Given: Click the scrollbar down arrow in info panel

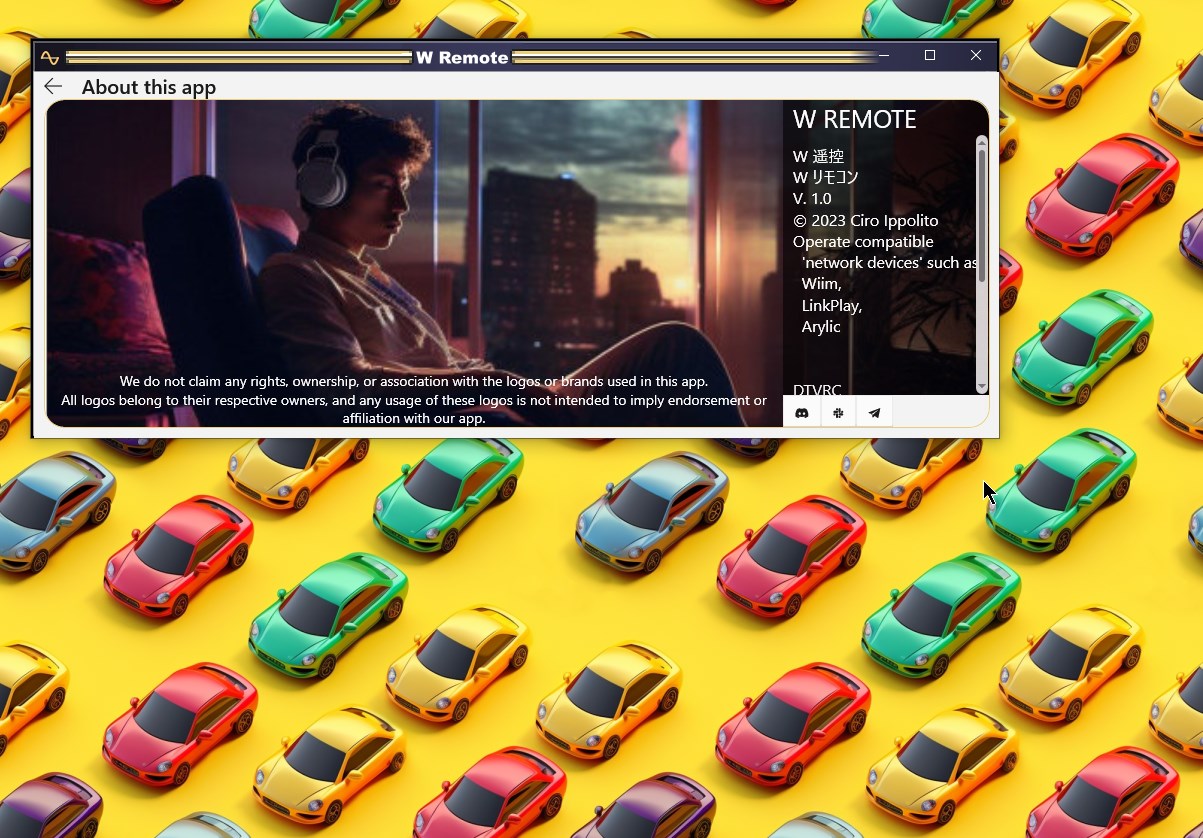Looking at the screenshot, I should click(981, 387).
